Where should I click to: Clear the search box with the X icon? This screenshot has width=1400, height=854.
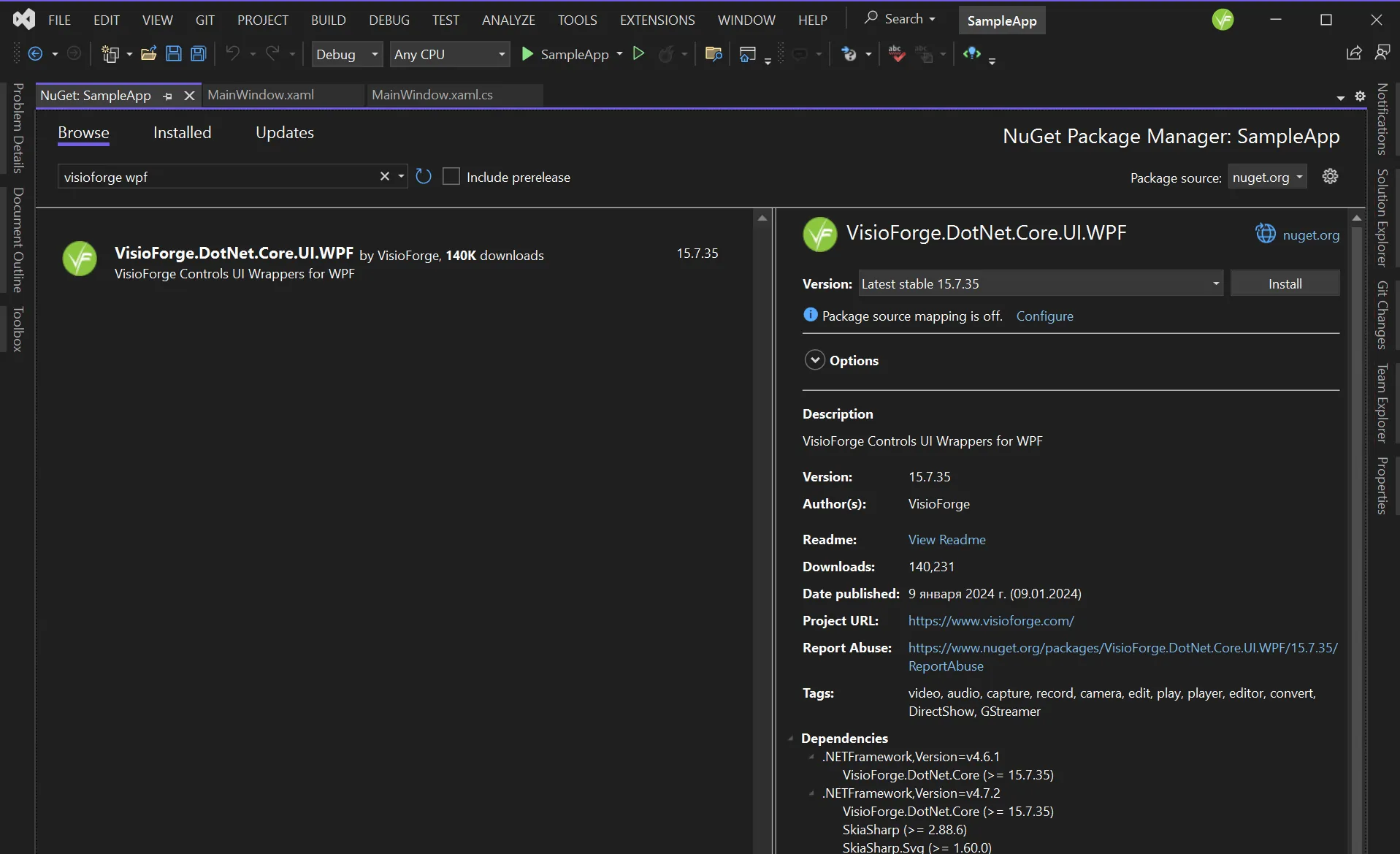(386, 176)
